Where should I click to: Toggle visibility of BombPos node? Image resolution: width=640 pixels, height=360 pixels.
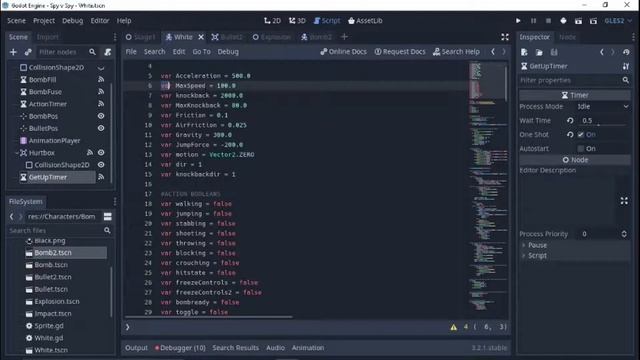click(x=101, y=116)
